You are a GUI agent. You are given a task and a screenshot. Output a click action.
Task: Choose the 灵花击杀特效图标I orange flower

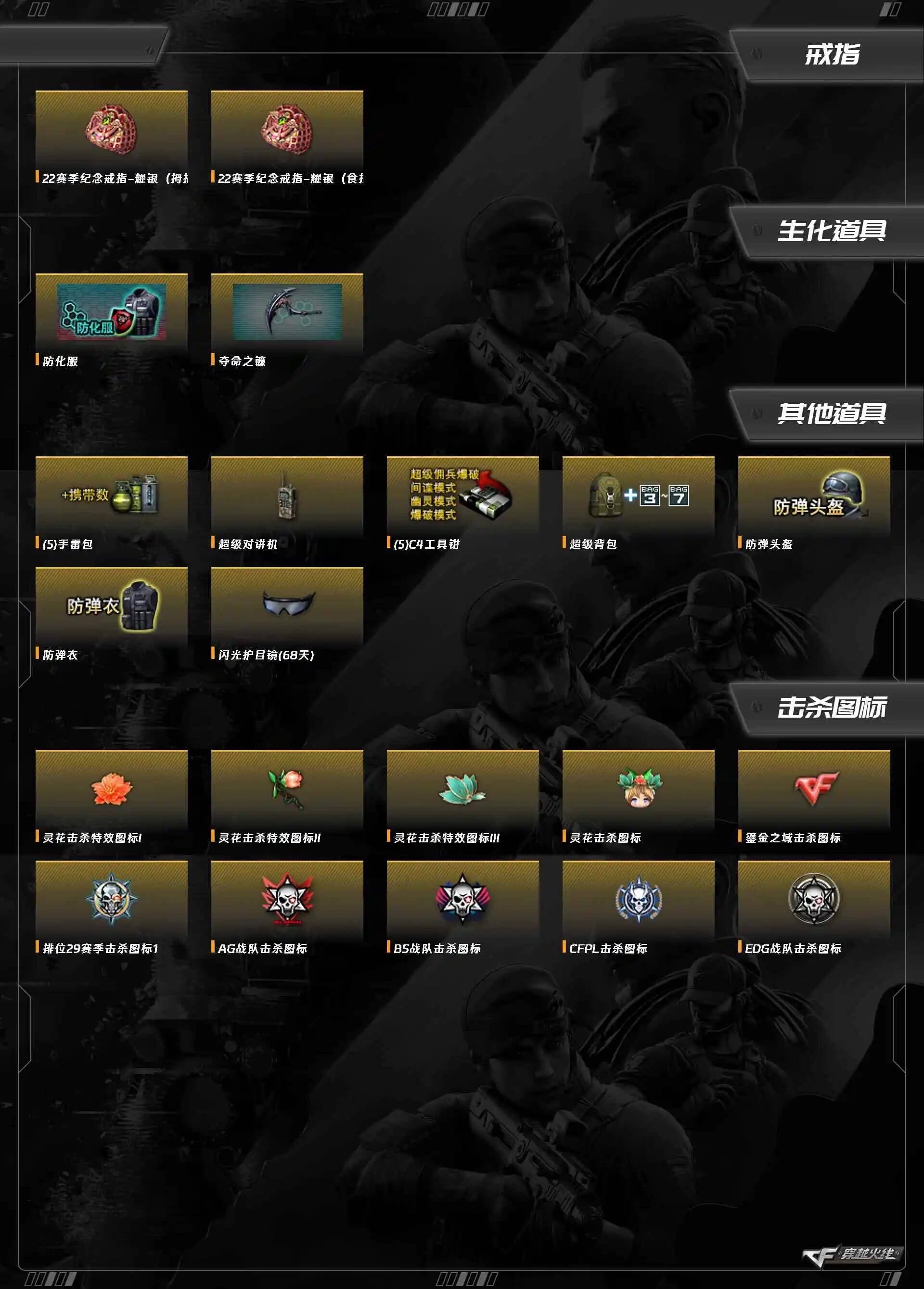pyautogui.click(x=111, y=788)
